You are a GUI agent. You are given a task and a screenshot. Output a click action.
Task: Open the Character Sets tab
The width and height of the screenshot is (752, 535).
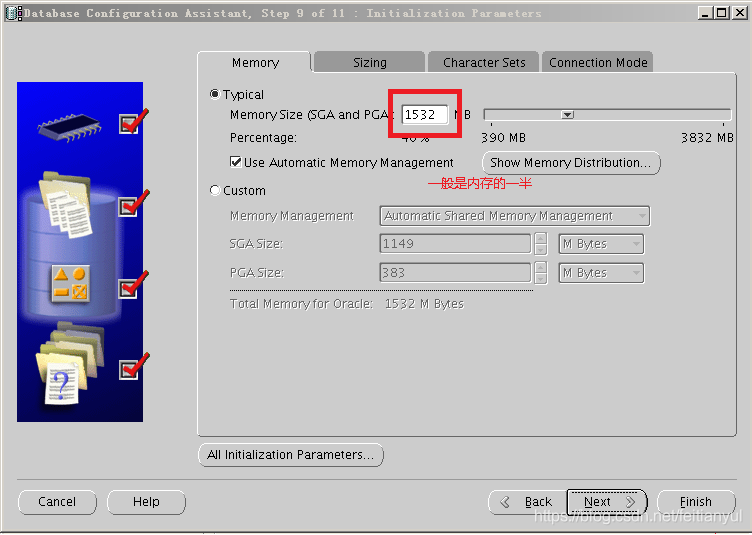point(483,62)
